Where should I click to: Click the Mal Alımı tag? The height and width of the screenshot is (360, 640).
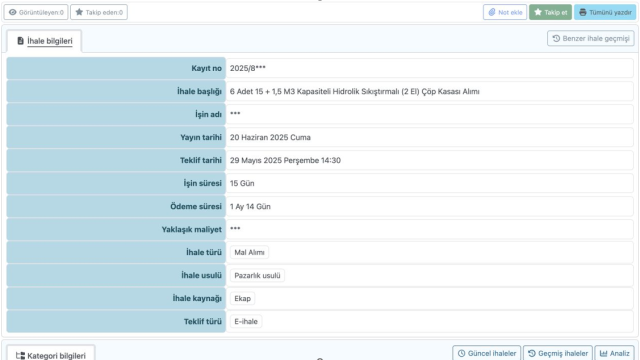[x=249, y=252]
